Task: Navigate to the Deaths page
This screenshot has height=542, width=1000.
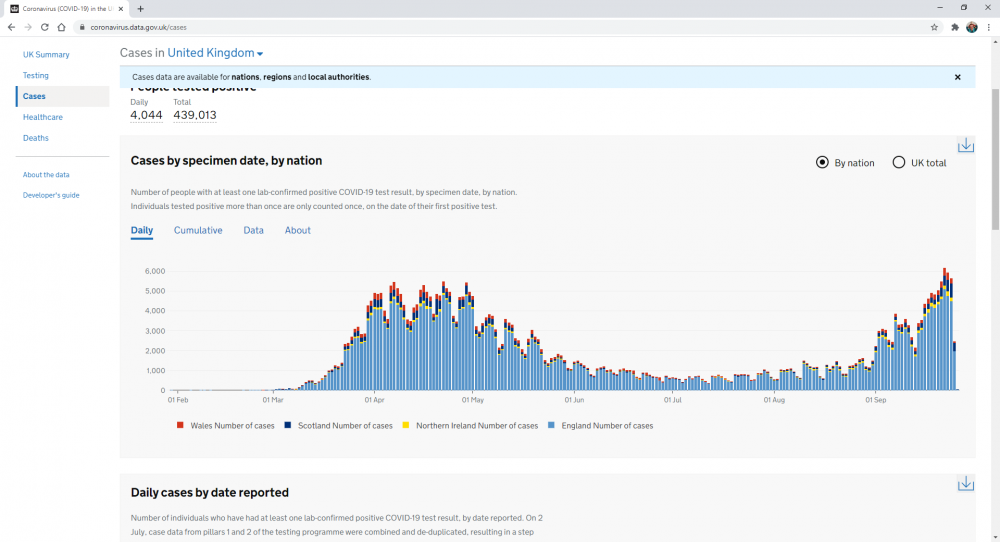Action: click(36, 138)
